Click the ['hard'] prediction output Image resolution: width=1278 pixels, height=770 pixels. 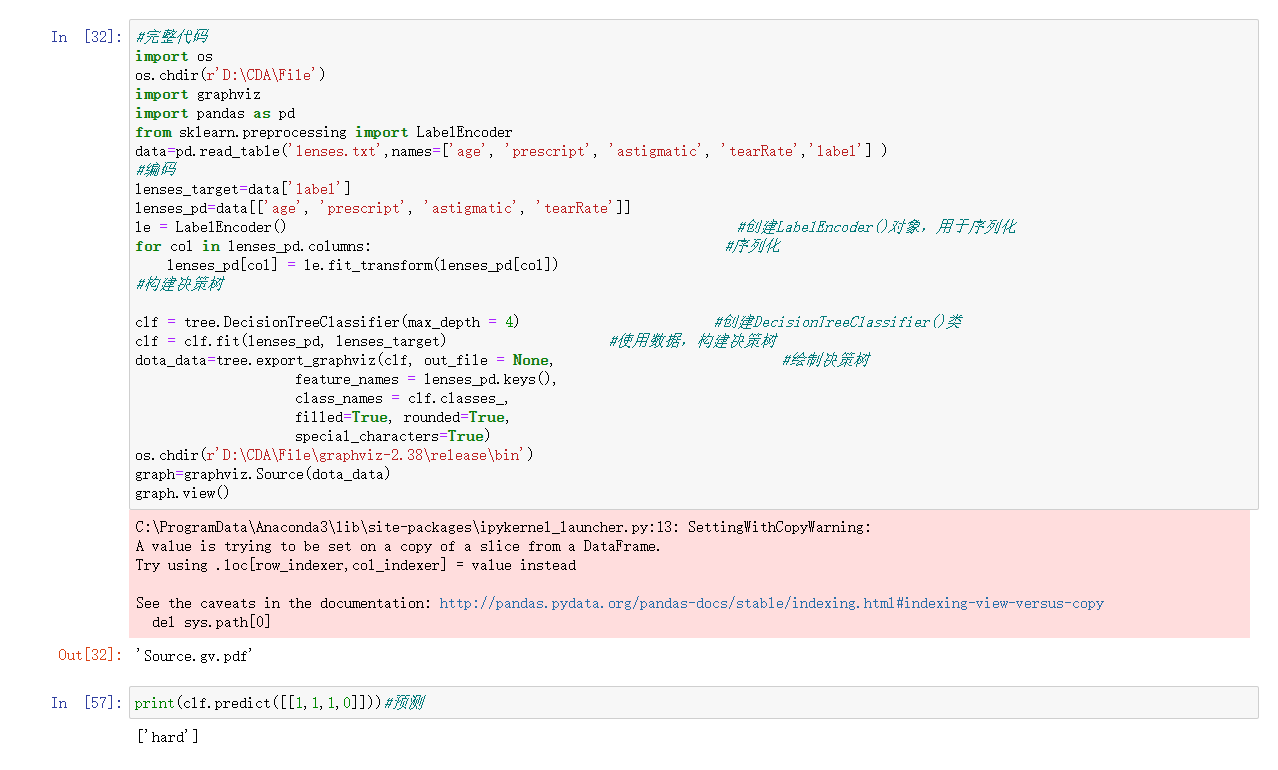(x=167, y=736)
